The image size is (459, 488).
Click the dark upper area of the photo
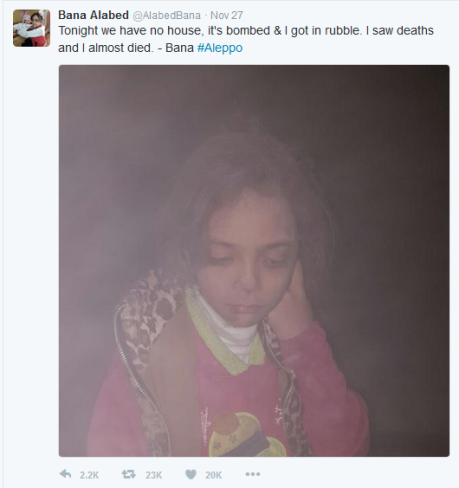(x=254, y=100)
